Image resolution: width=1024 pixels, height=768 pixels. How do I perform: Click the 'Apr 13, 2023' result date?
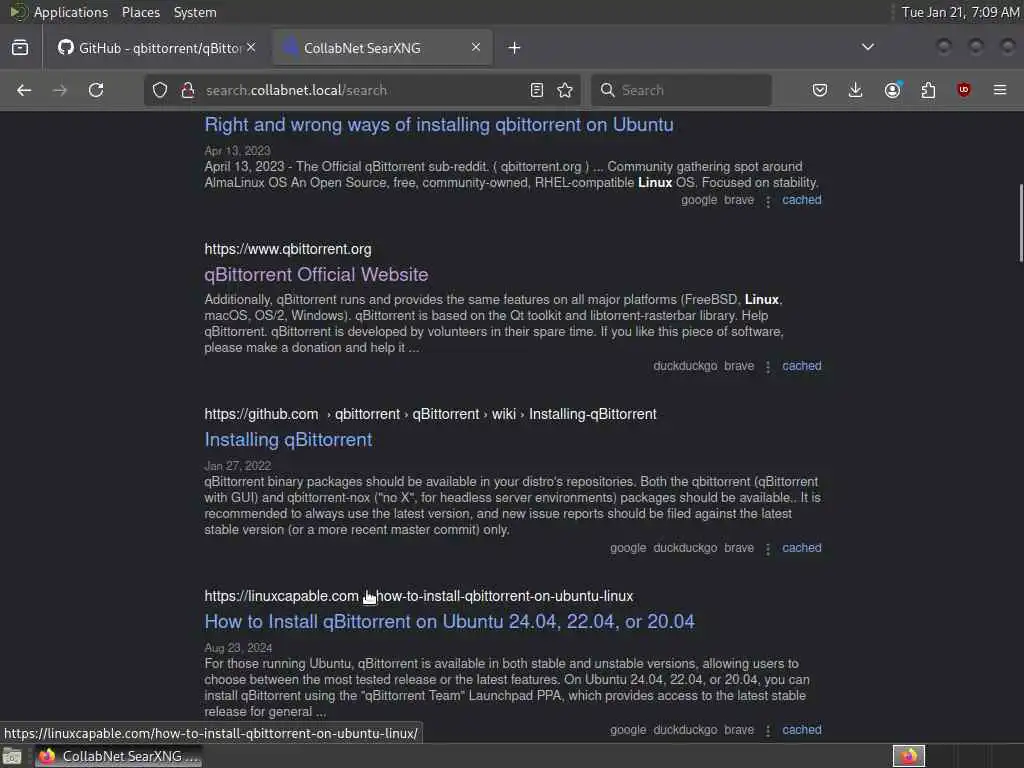pyautogui.click(x=237, y=151)
